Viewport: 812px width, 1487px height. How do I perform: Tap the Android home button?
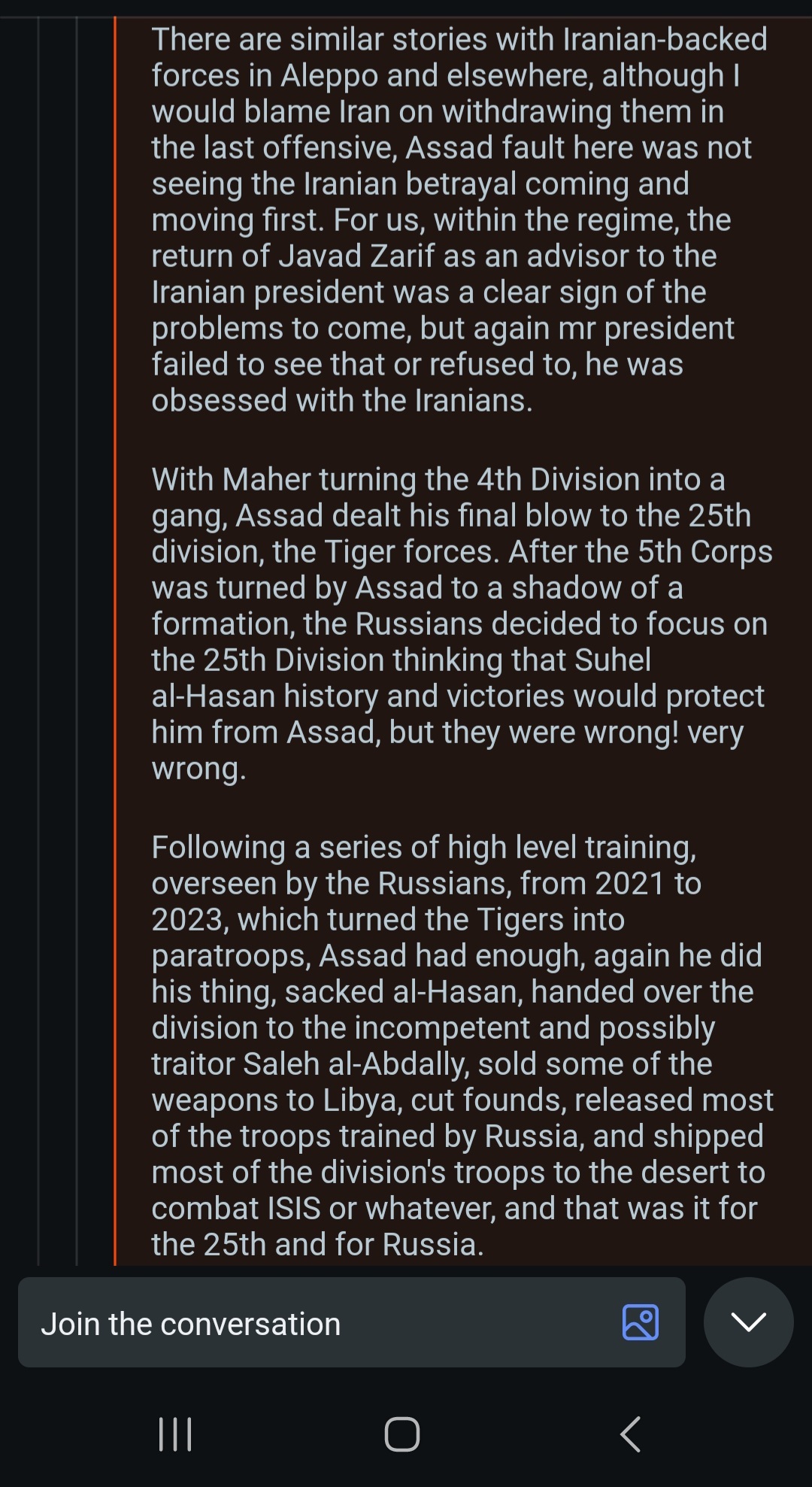pyautogui.click(x=402, y=1434)
